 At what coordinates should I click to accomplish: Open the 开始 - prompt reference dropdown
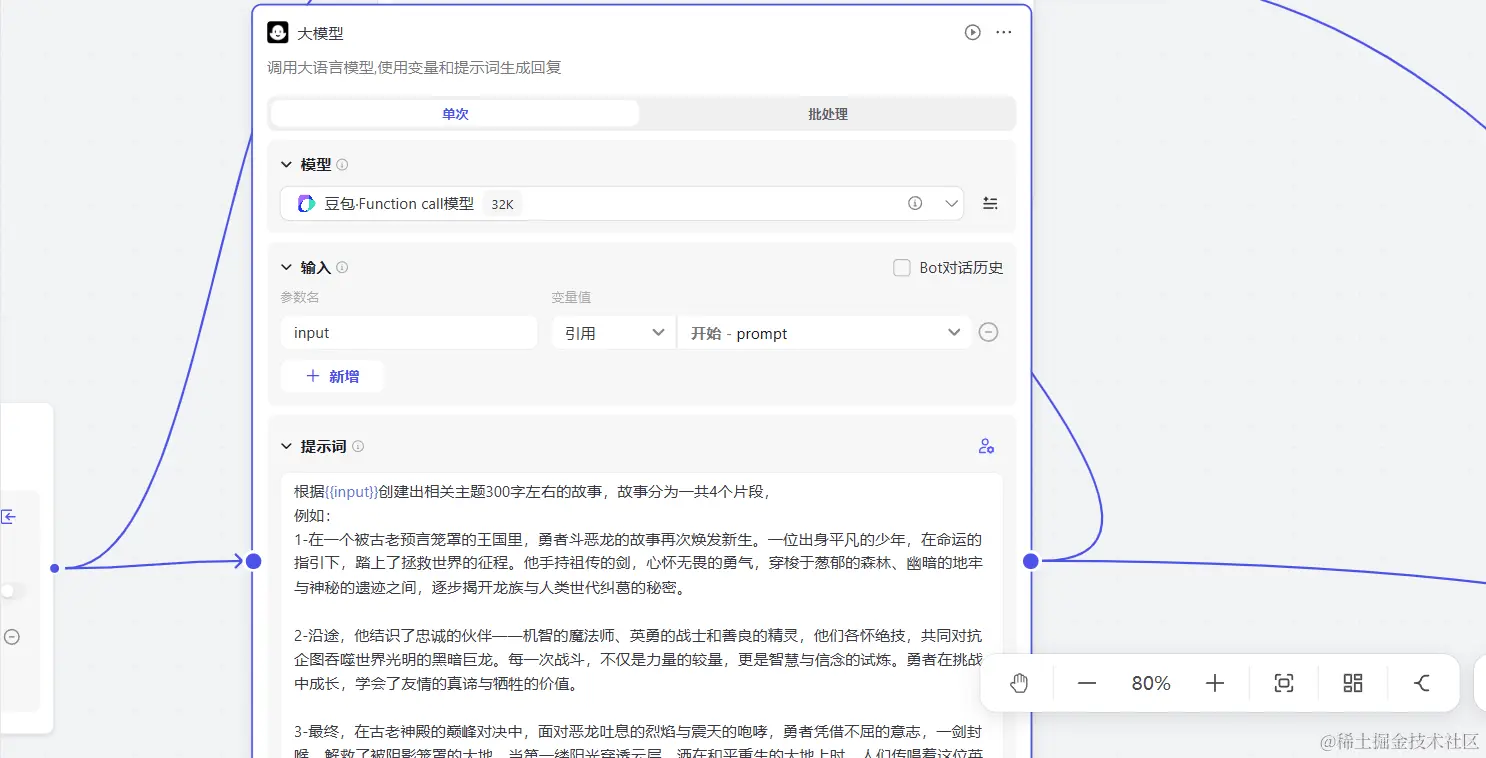coord(824,333)
